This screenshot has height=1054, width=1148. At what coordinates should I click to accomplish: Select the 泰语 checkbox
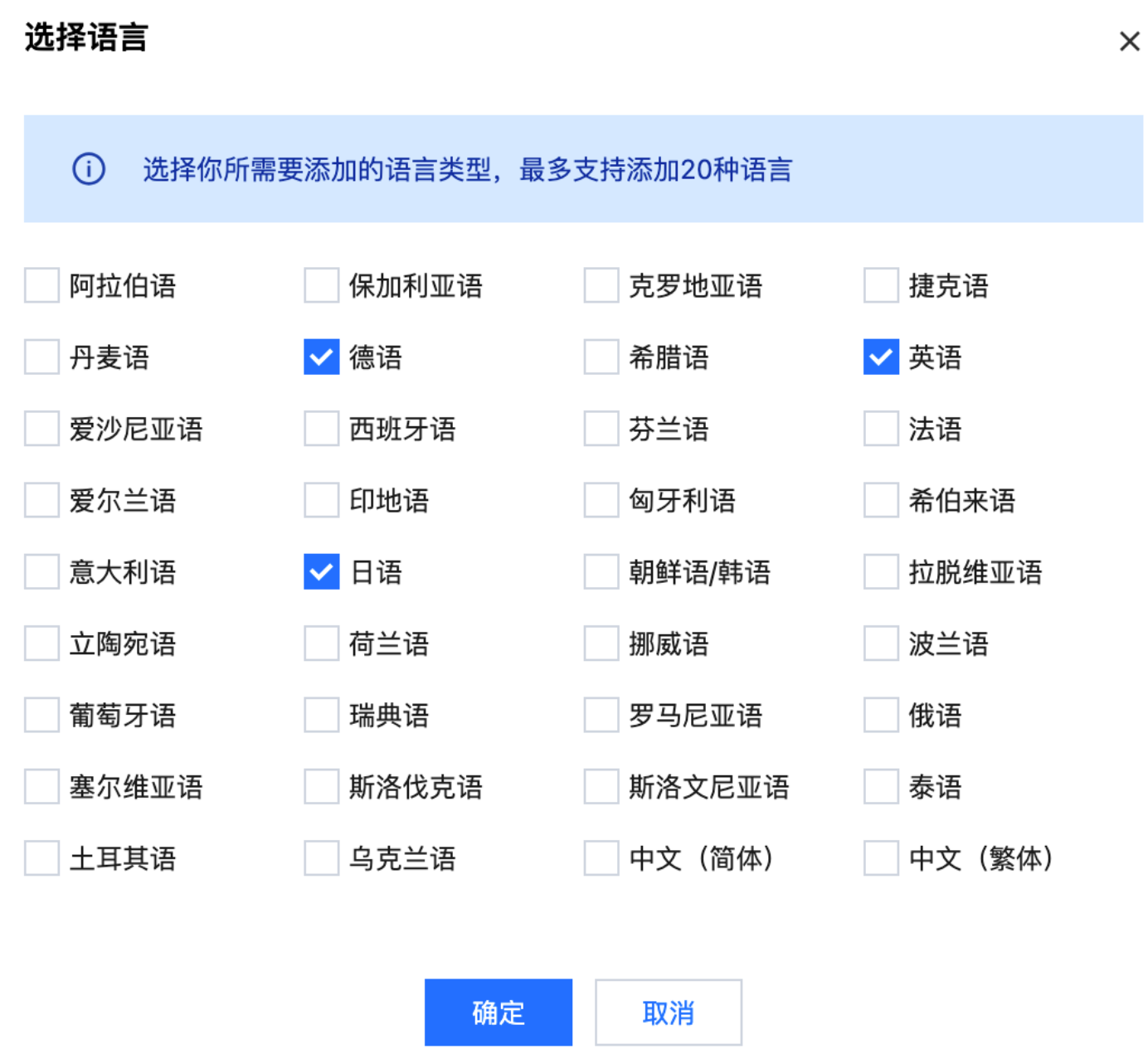tap(881, 787)
